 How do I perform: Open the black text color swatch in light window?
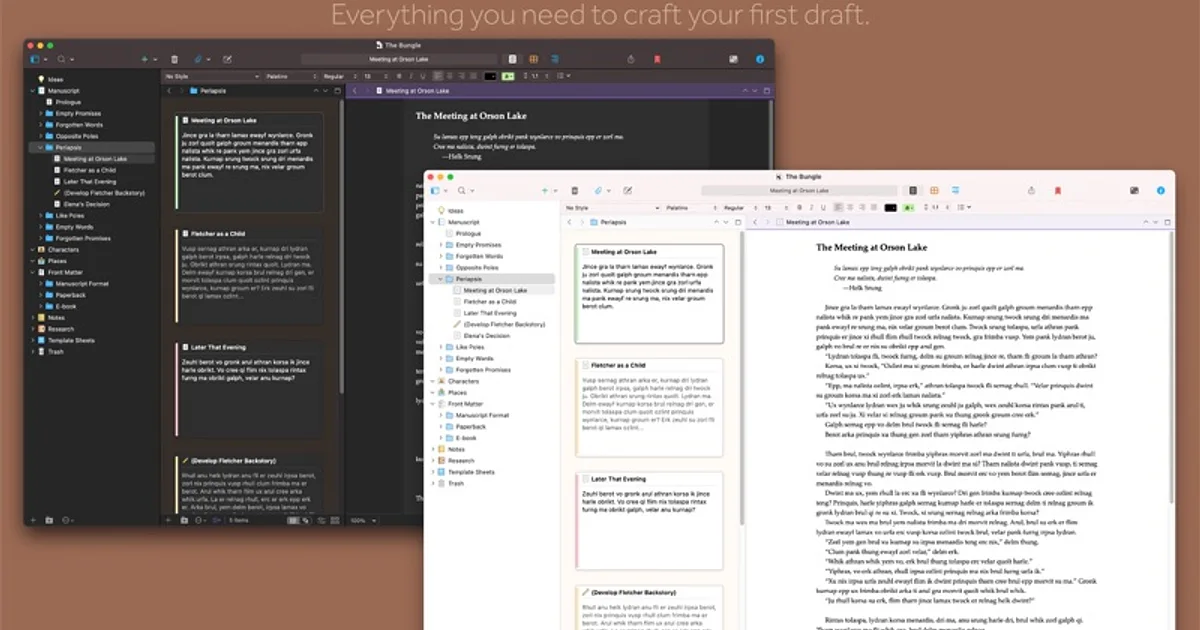(890, 207)
